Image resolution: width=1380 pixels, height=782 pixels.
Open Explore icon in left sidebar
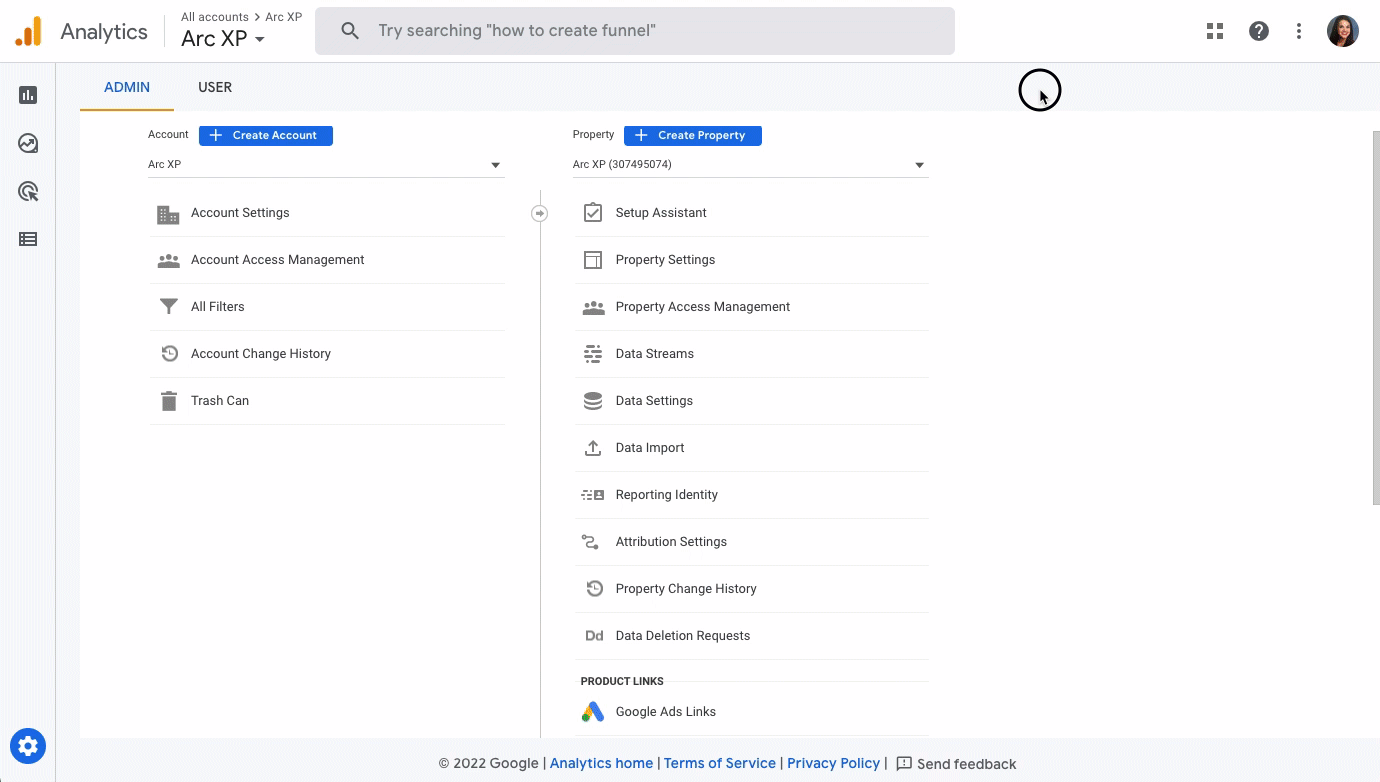coord(28,143)
